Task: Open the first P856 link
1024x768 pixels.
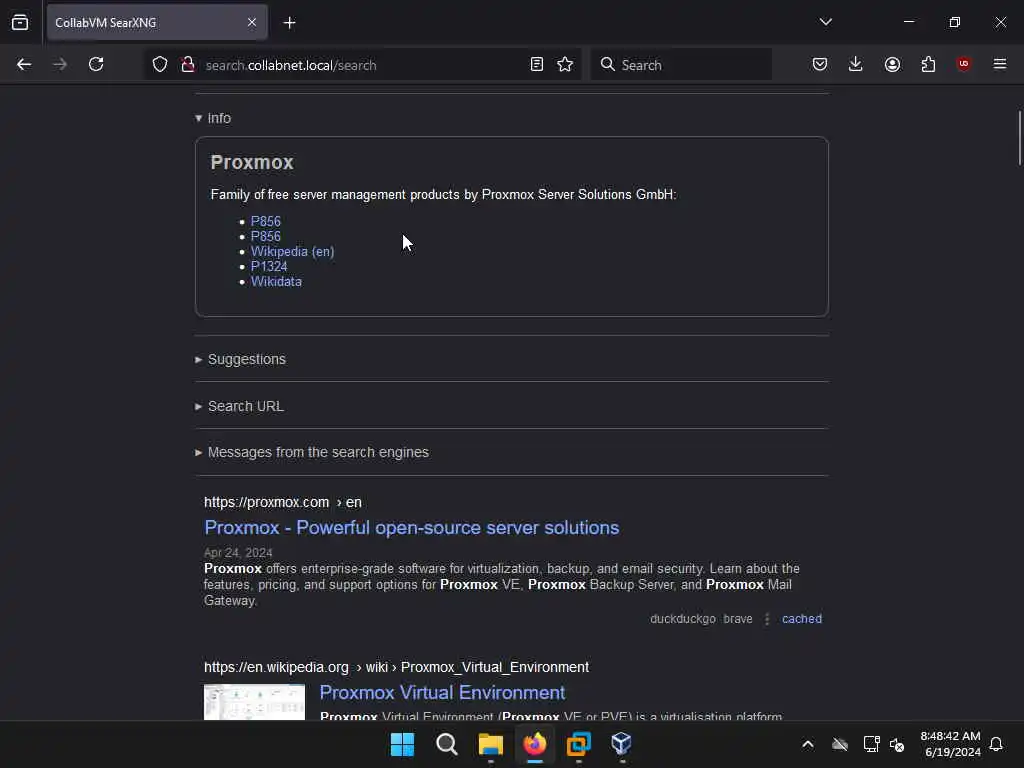Action: tap(266, 221)
